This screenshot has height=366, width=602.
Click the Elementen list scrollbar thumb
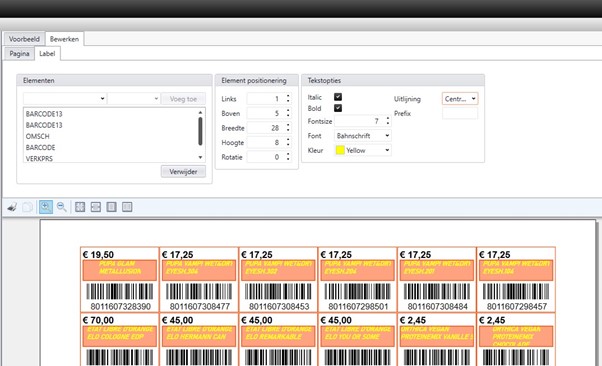pos(200,131)
